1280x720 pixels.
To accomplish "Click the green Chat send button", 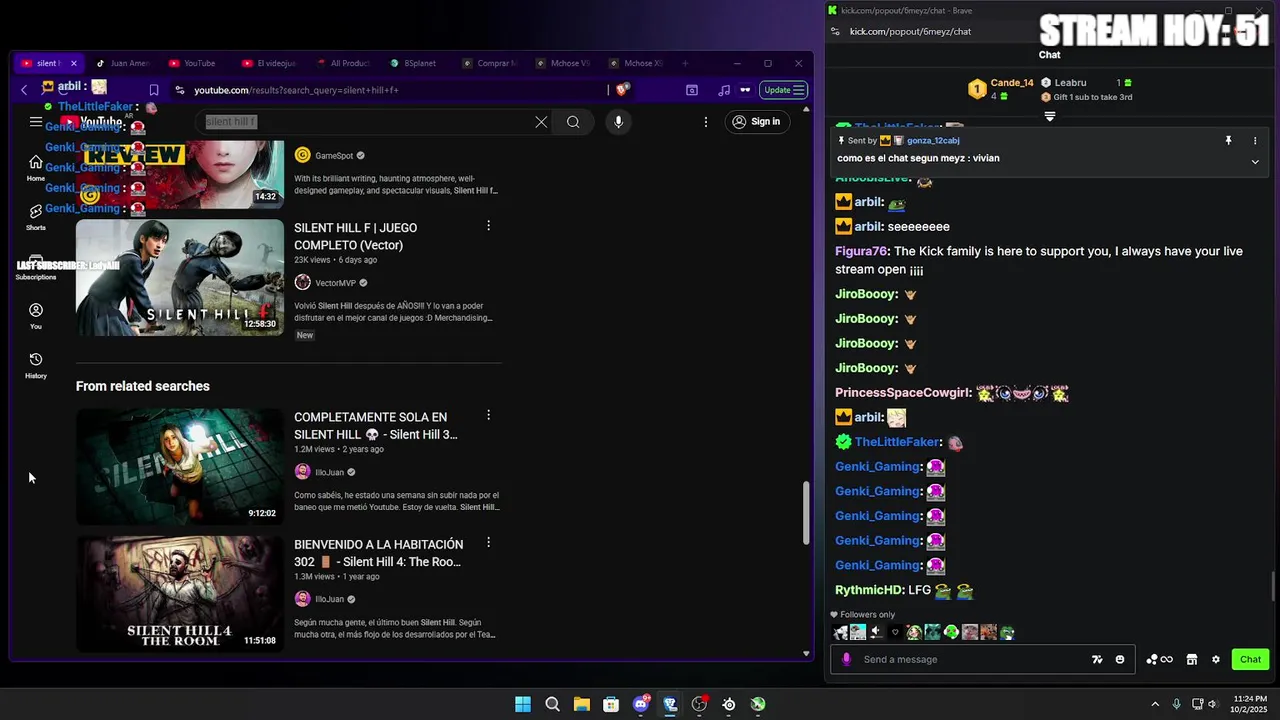I will (1250, 659).
